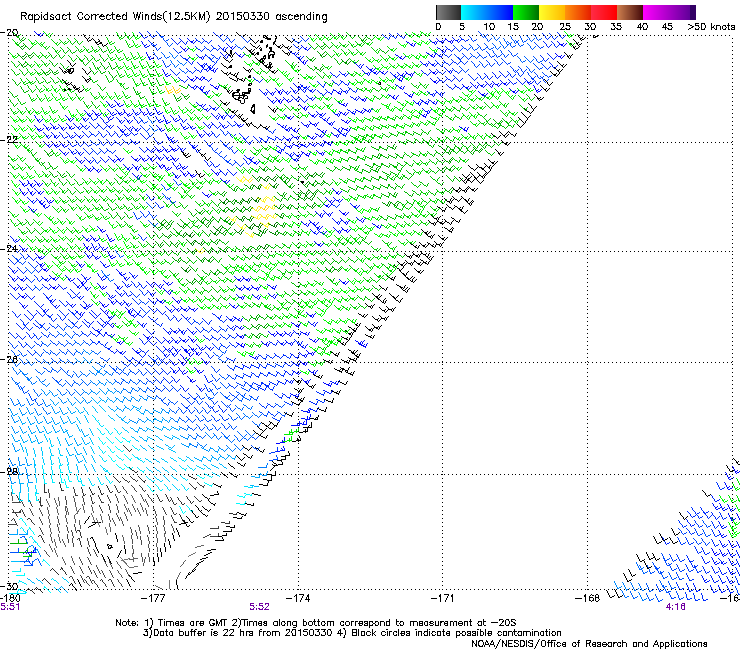This screenshot has height=650, width=740.
Task: Click the brown 35-40 knots color band
Action: tap(630, 12)
